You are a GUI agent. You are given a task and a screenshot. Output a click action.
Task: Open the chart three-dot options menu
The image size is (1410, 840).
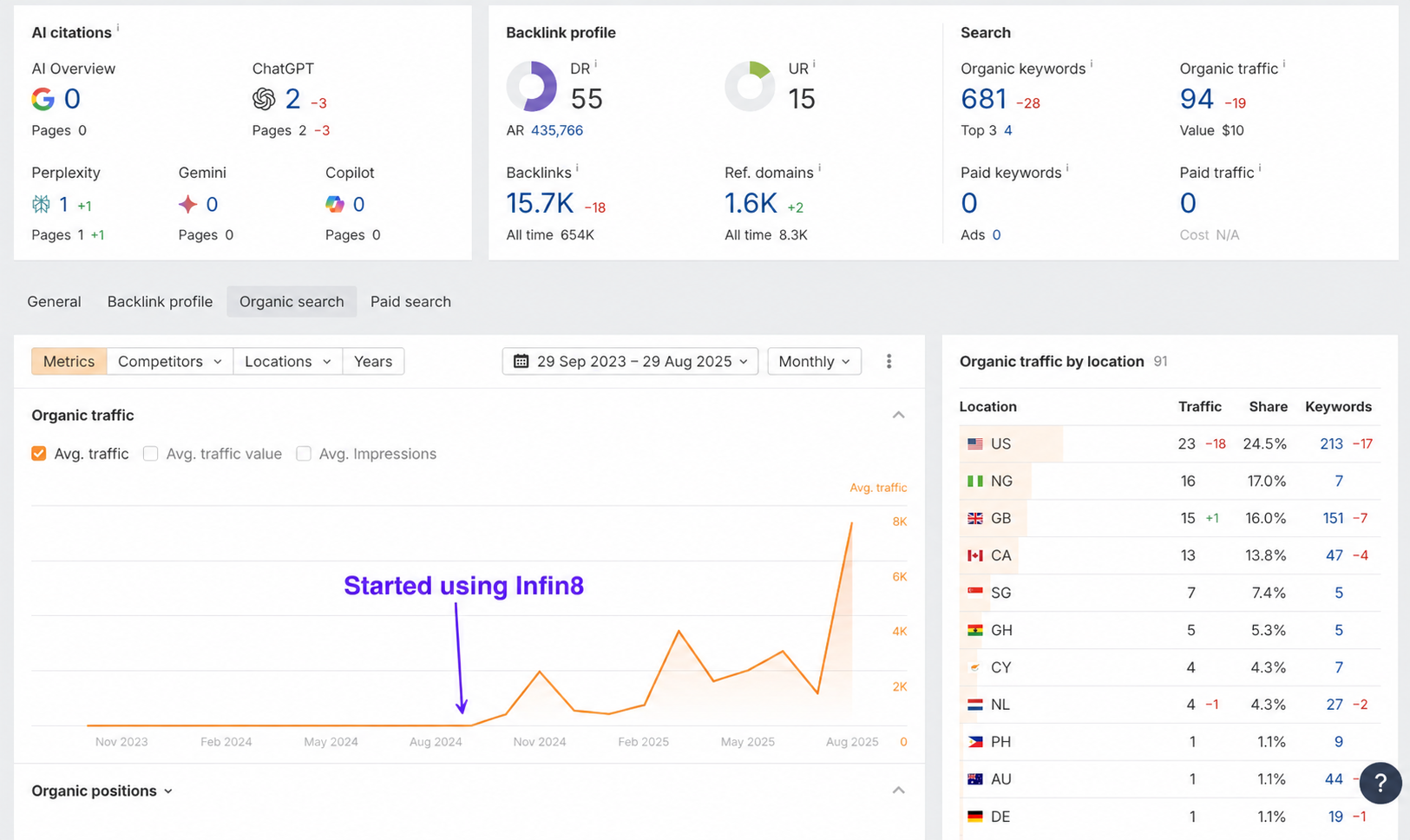[x=889, y=361]
